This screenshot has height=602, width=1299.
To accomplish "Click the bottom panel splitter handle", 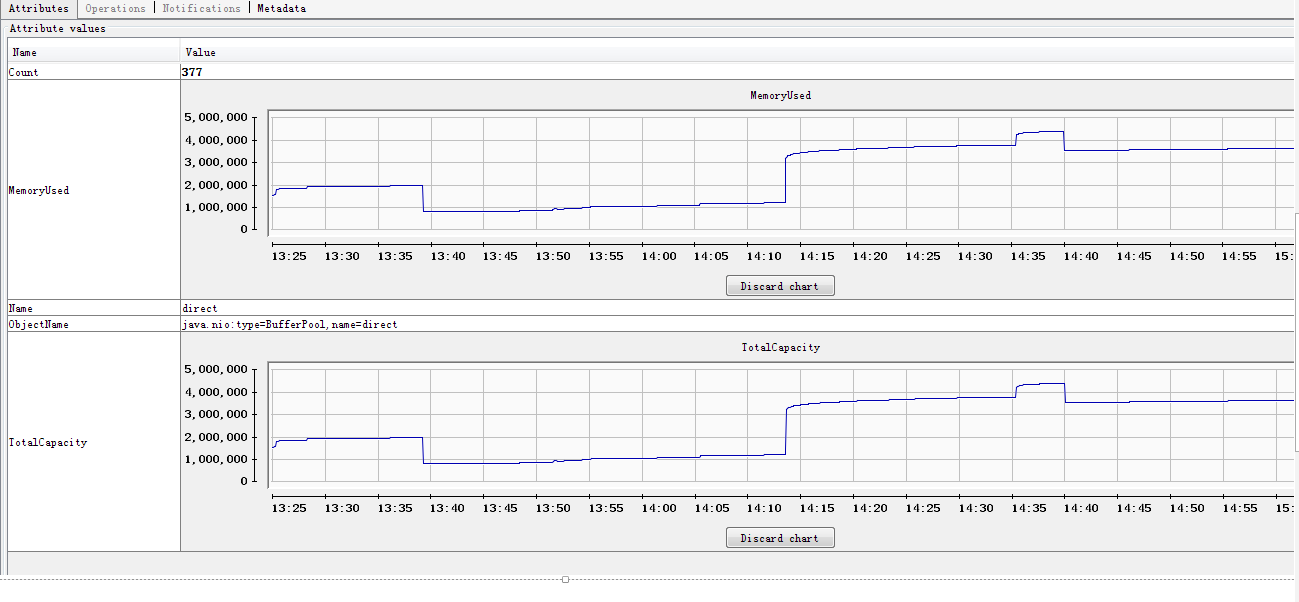I will pyautogui.click(x=565, y=579).
